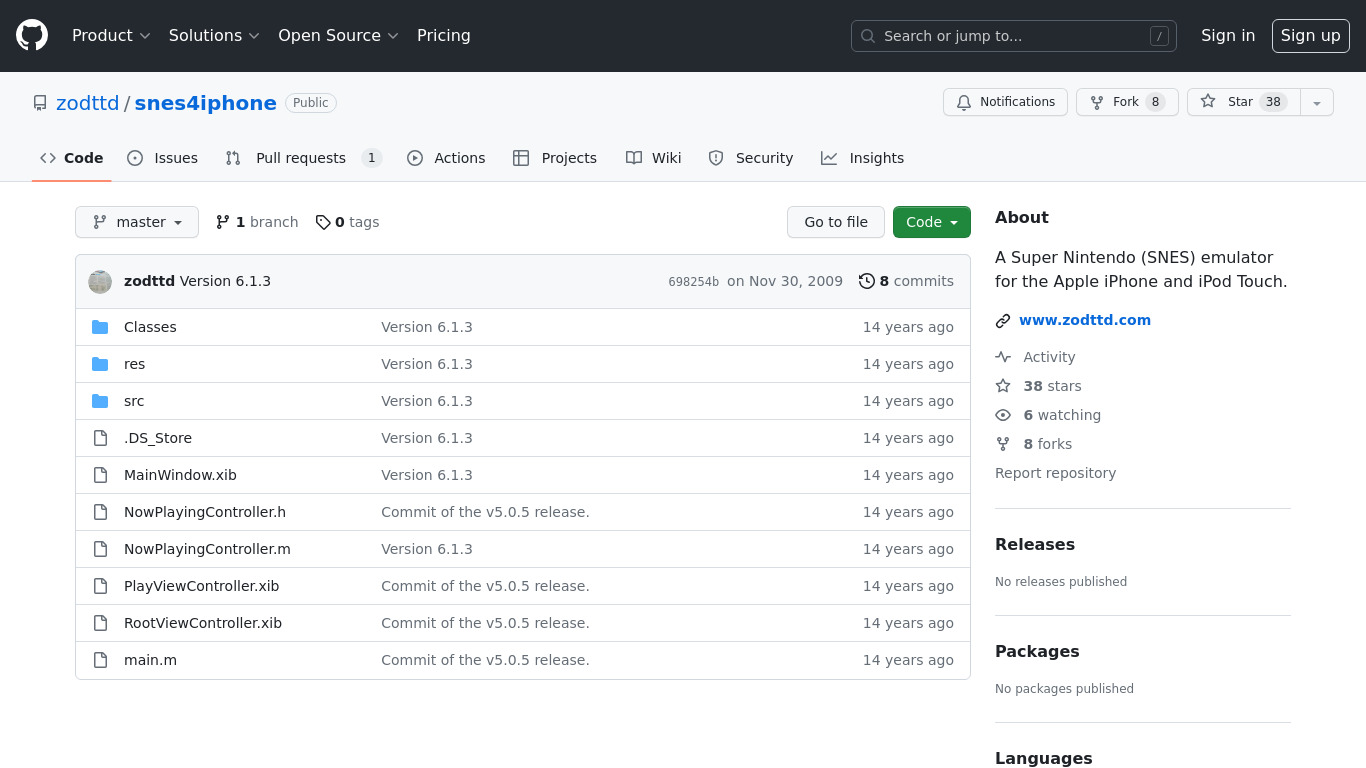
Task: View the 38 stars link
Action: 1038,386
